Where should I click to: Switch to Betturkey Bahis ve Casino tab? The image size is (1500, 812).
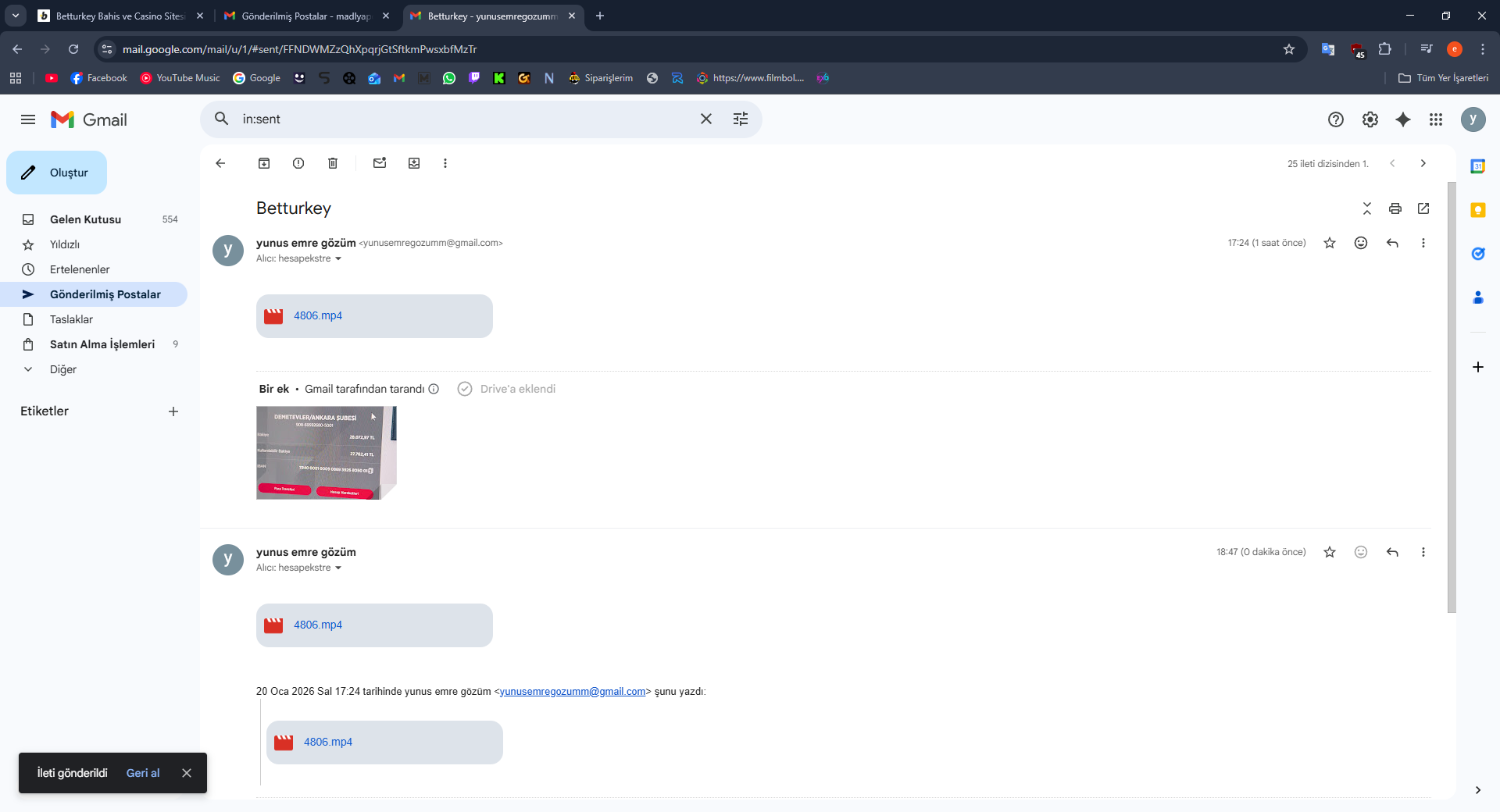click(120, 16)
